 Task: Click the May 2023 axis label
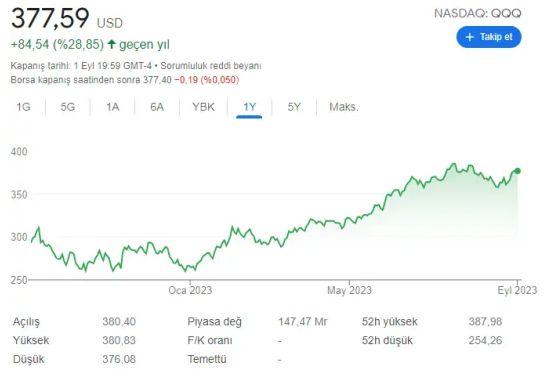pyautogui.click(x=349, y=290)
